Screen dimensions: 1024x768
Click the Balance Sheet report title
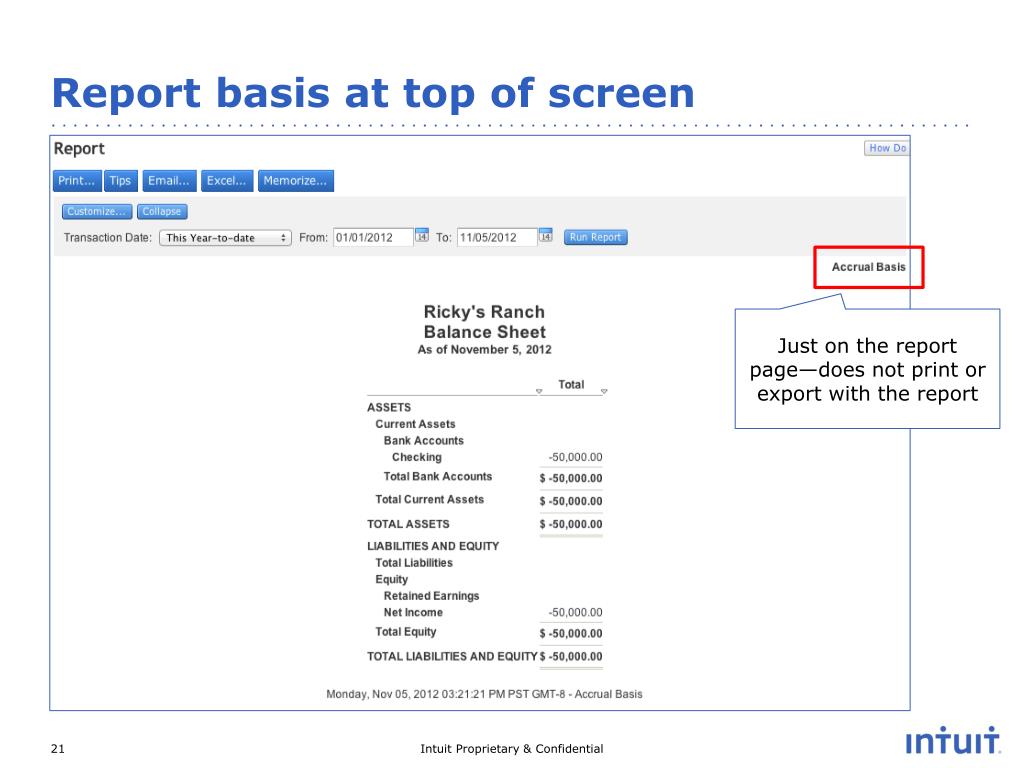coord(485,332)
